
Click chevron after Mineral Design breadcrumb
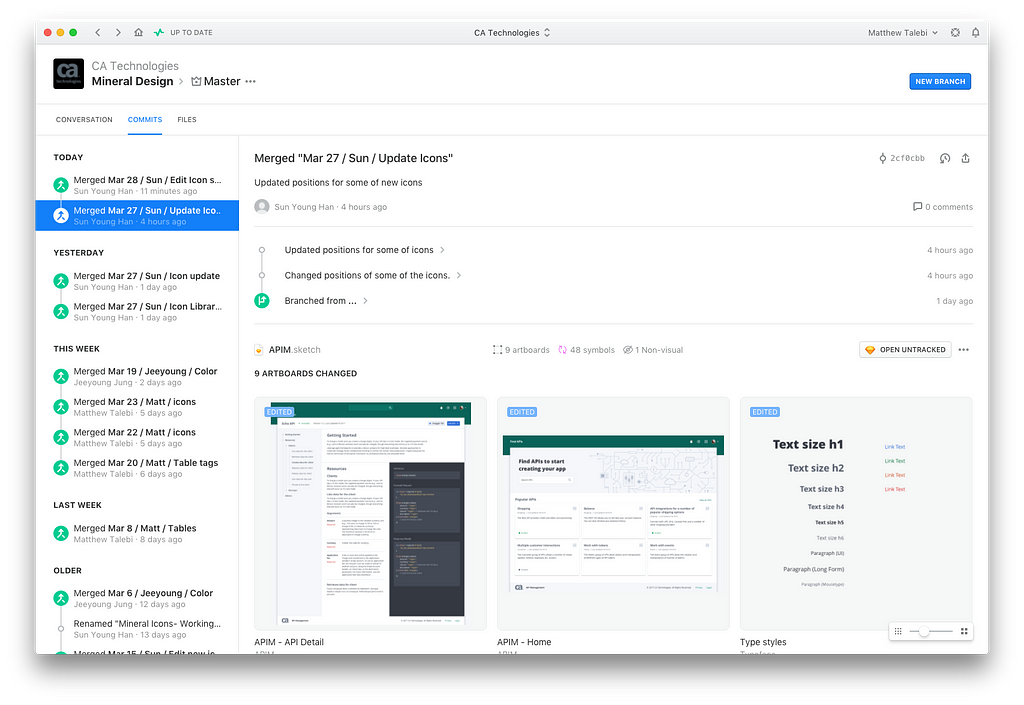181,82
